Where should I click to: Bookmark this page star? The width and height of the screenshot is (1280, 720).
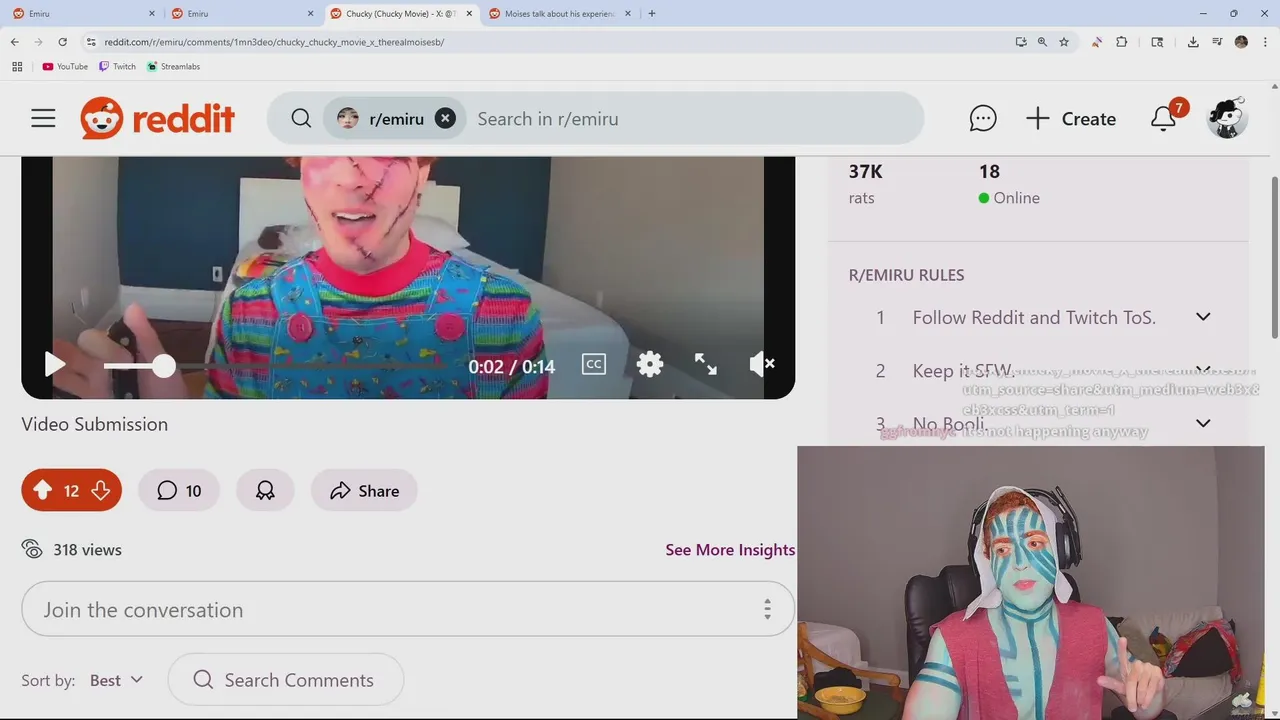point(1064,42)
